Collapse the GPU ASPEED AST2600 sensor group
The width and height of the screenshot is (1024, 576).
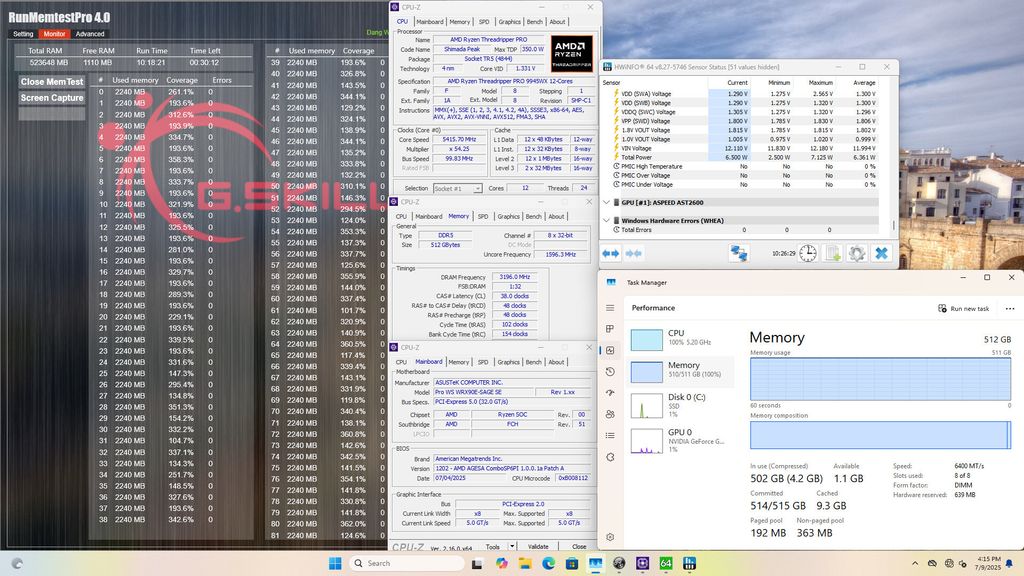tap(606, 202)
